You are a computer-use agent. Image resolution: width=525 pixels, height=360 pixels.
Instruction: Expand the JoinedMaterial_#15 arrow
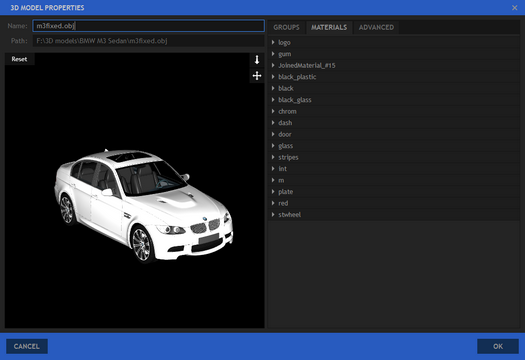pos(273,65)
